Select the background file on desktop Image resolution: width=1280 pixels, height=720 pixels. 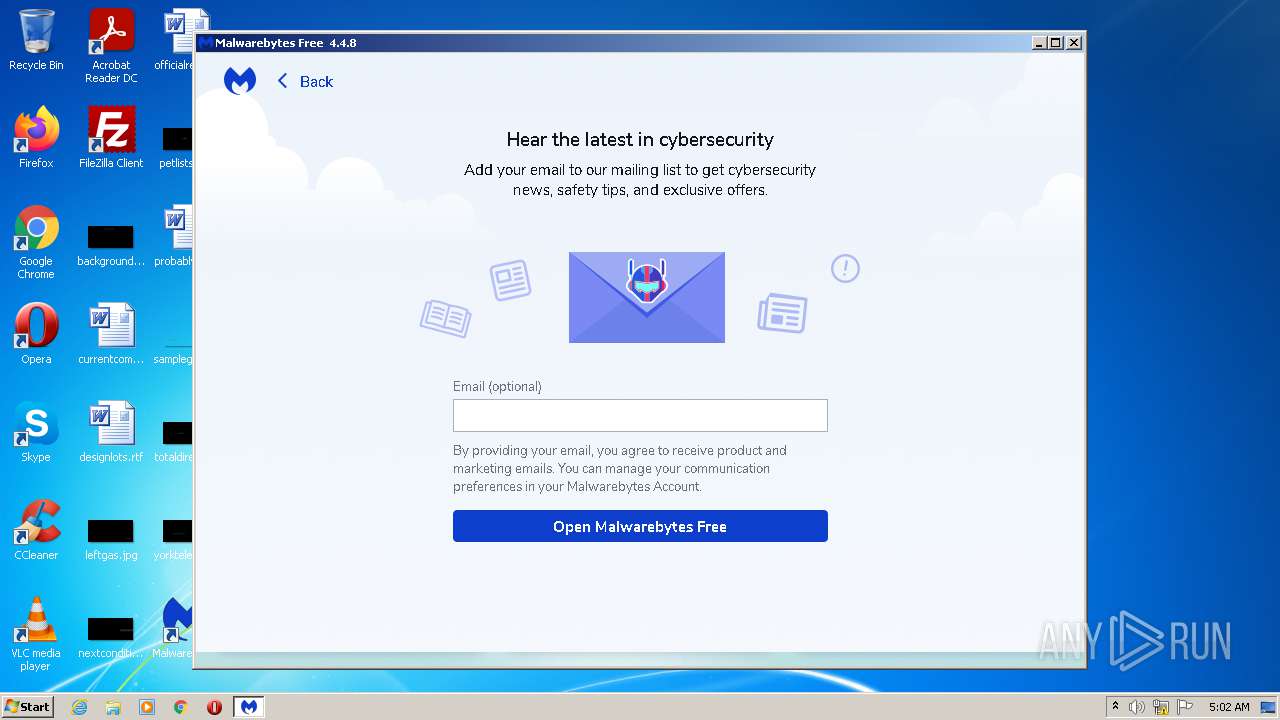click(x=111, y=245)
